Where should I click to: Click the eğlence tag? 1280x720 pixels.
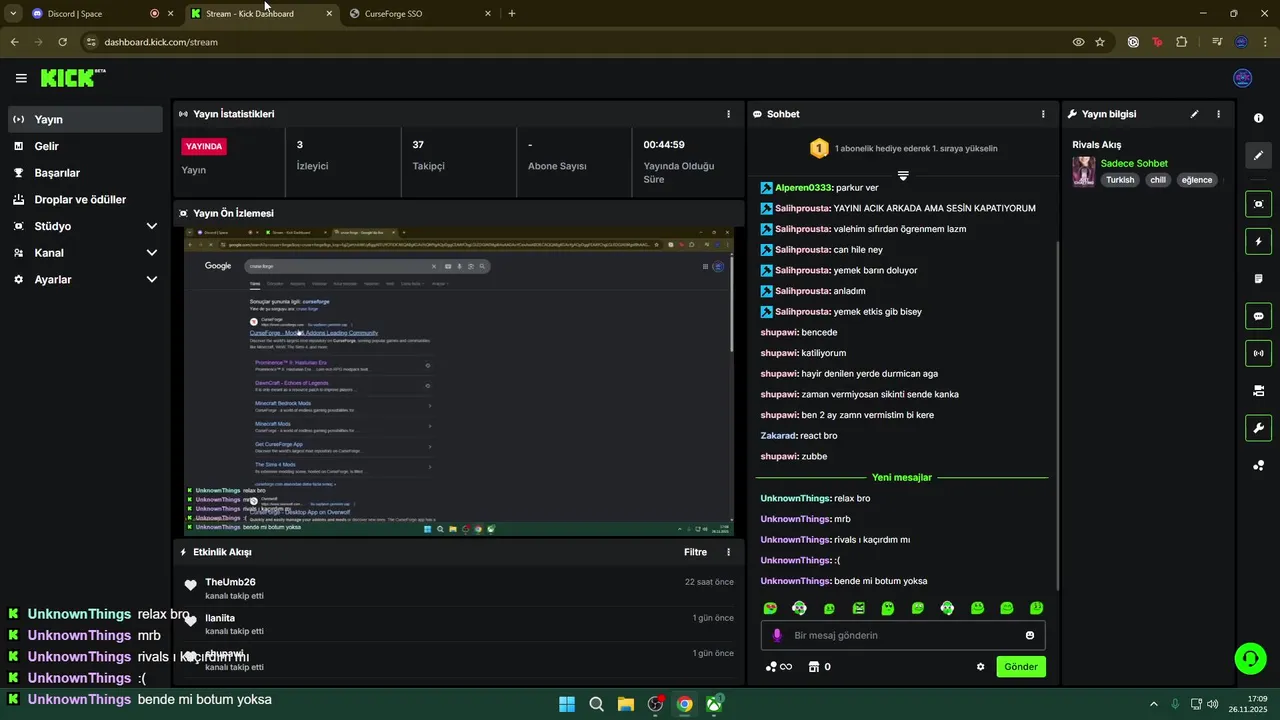click(1196, 180)
